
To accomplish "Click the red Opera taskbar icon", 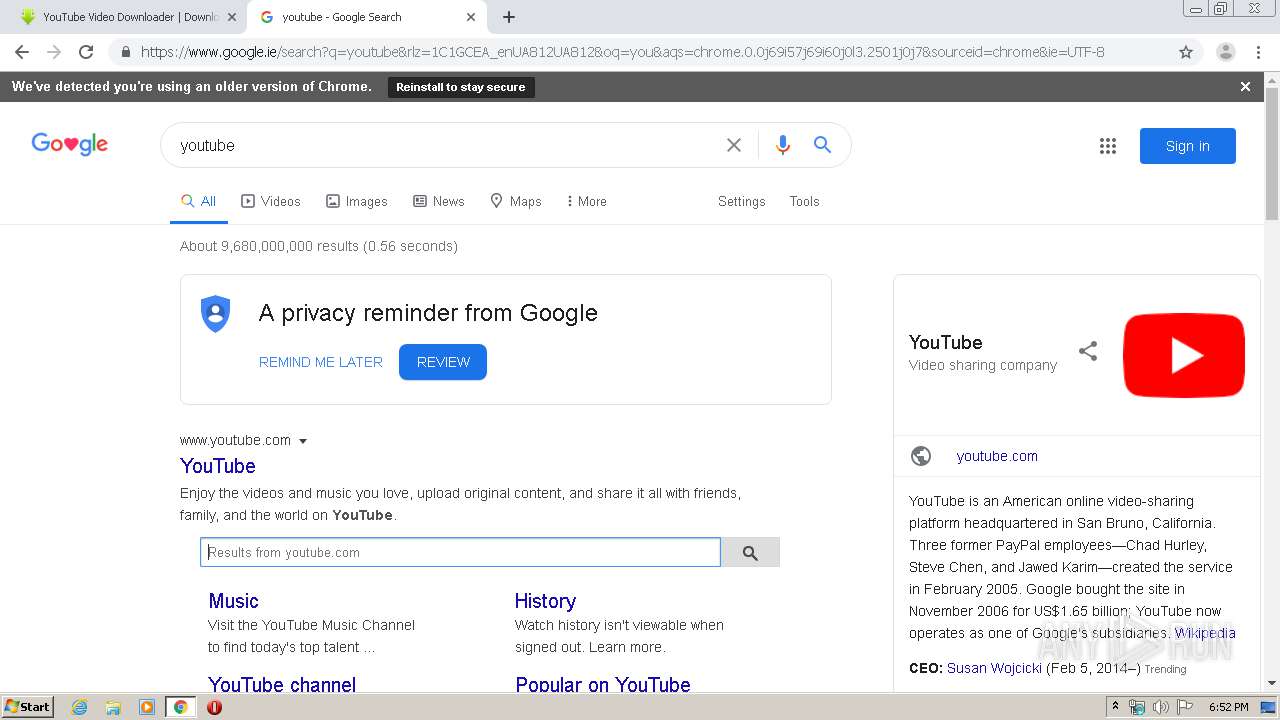I will pos(214,707).
